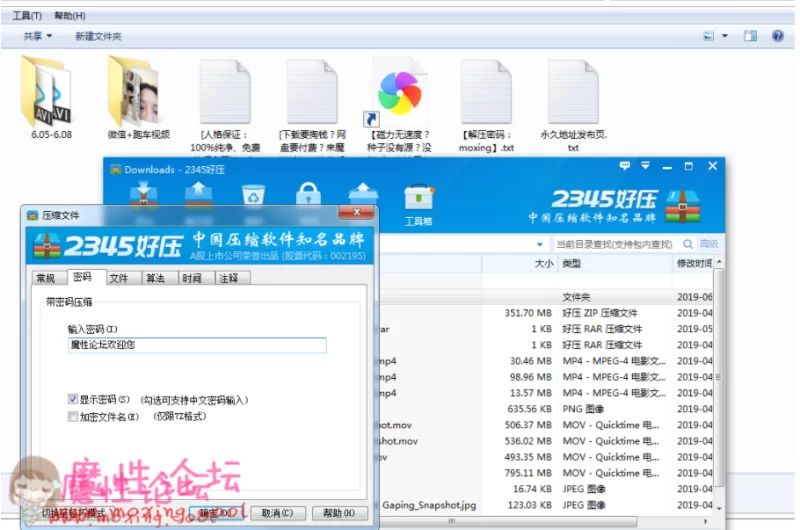Image resolution: width=800 pixels, height=530 pixels.
Task: Close the 压缩文件 dialog
Action: pyautogui.click(x=357, y=212)
